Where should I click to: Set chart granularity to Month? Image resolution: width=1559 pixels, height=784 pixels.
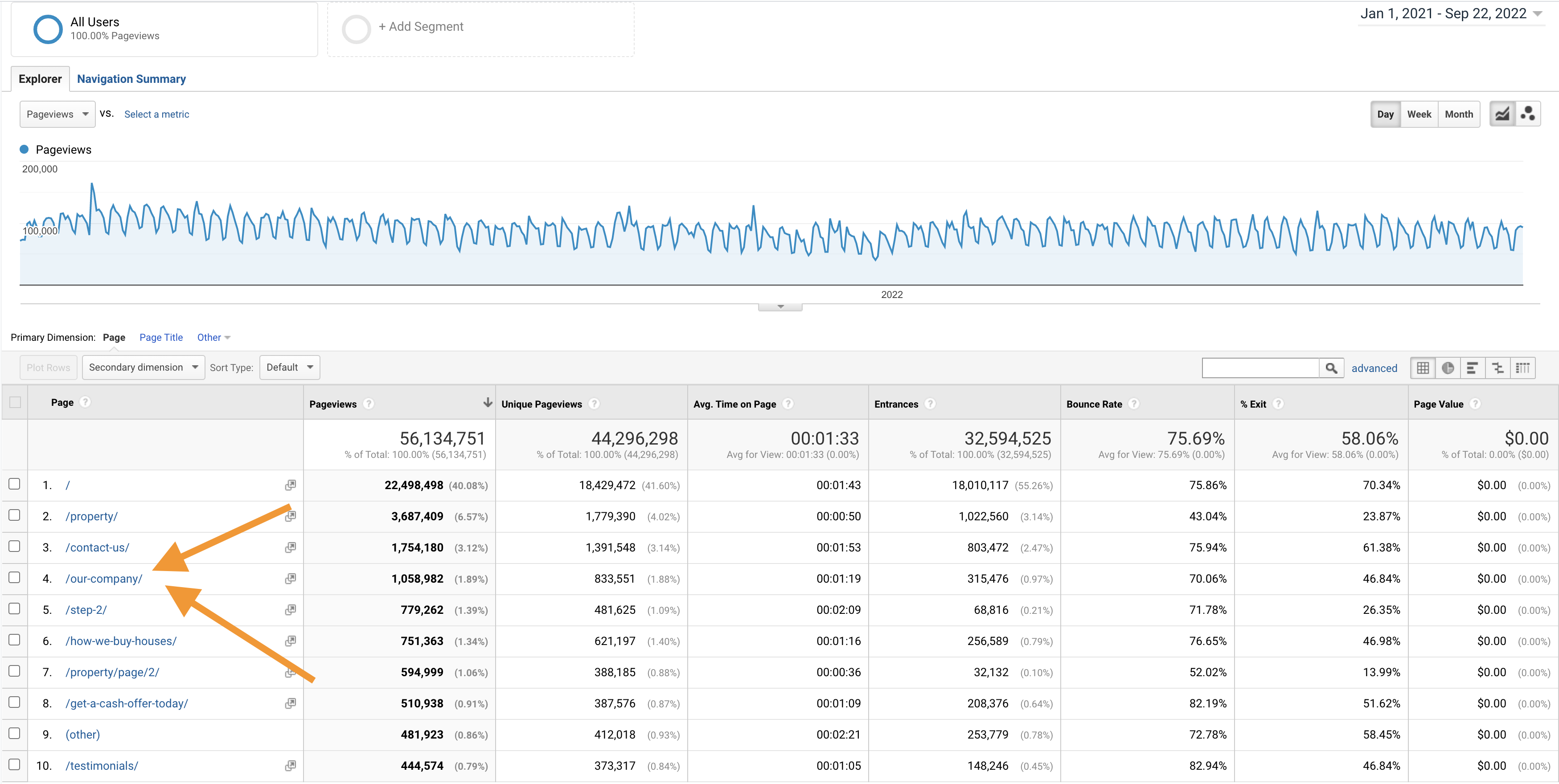[1459, 114]
